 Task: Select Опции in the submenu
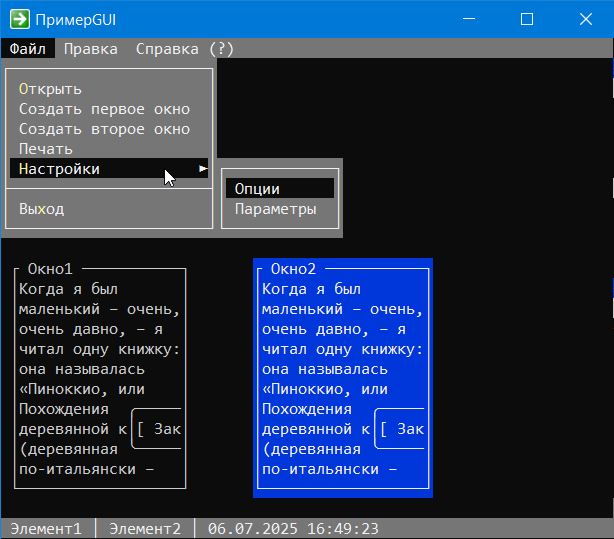tap(257, 189)
